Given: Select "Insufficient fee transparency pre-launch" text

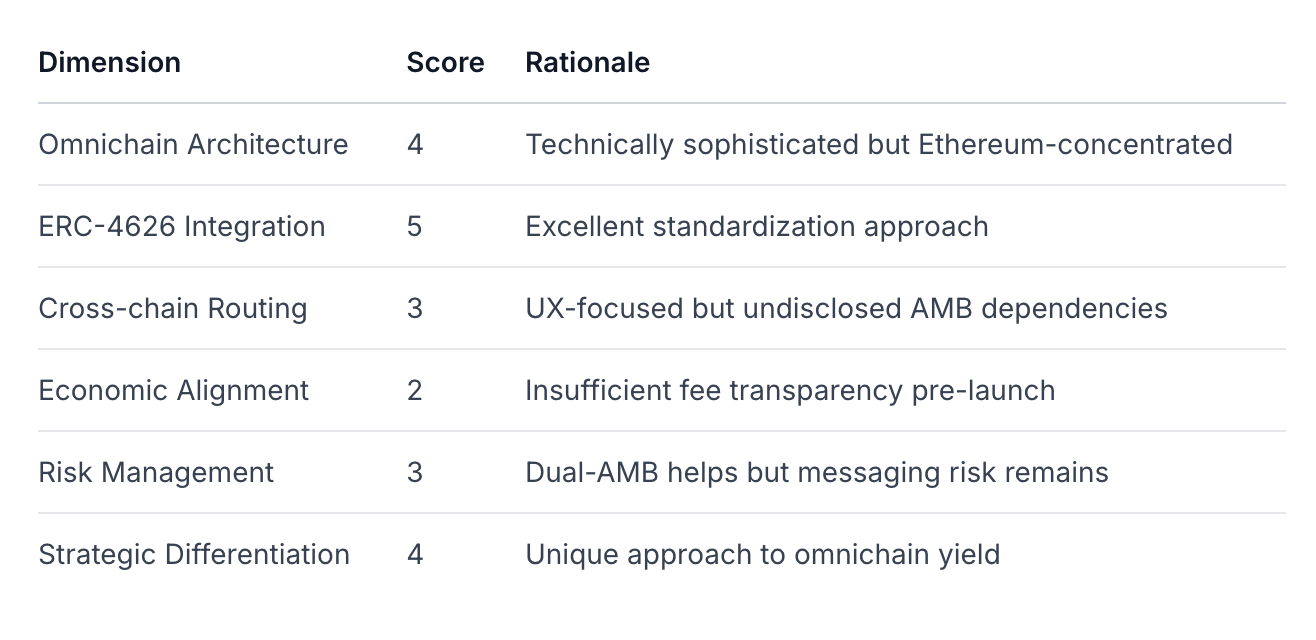Looking at the screenshot, I should 790,390.
